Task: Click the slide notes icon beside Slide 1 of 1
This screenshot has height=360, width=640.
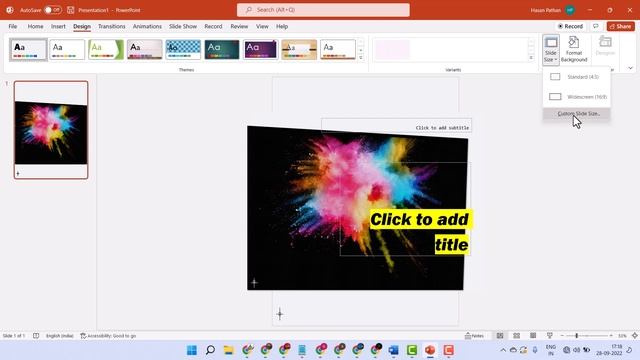Action: 36,336
